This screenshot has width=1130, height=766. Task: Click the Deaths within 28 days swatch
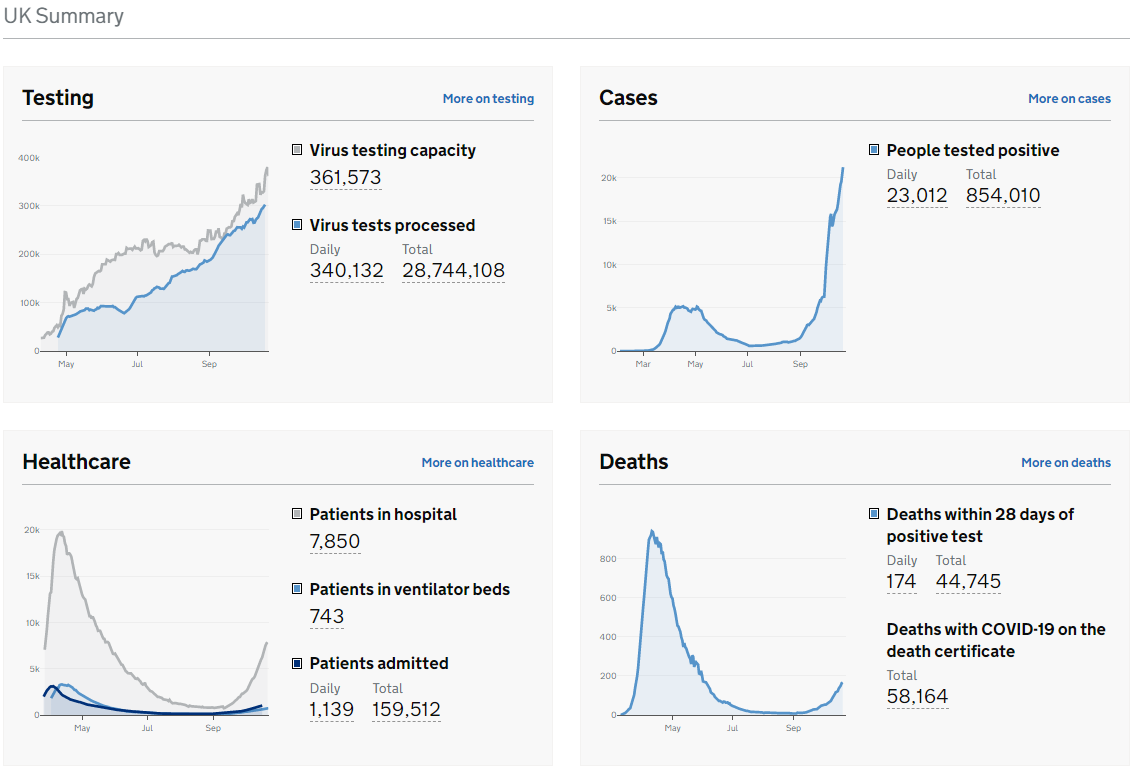(874, 514)
